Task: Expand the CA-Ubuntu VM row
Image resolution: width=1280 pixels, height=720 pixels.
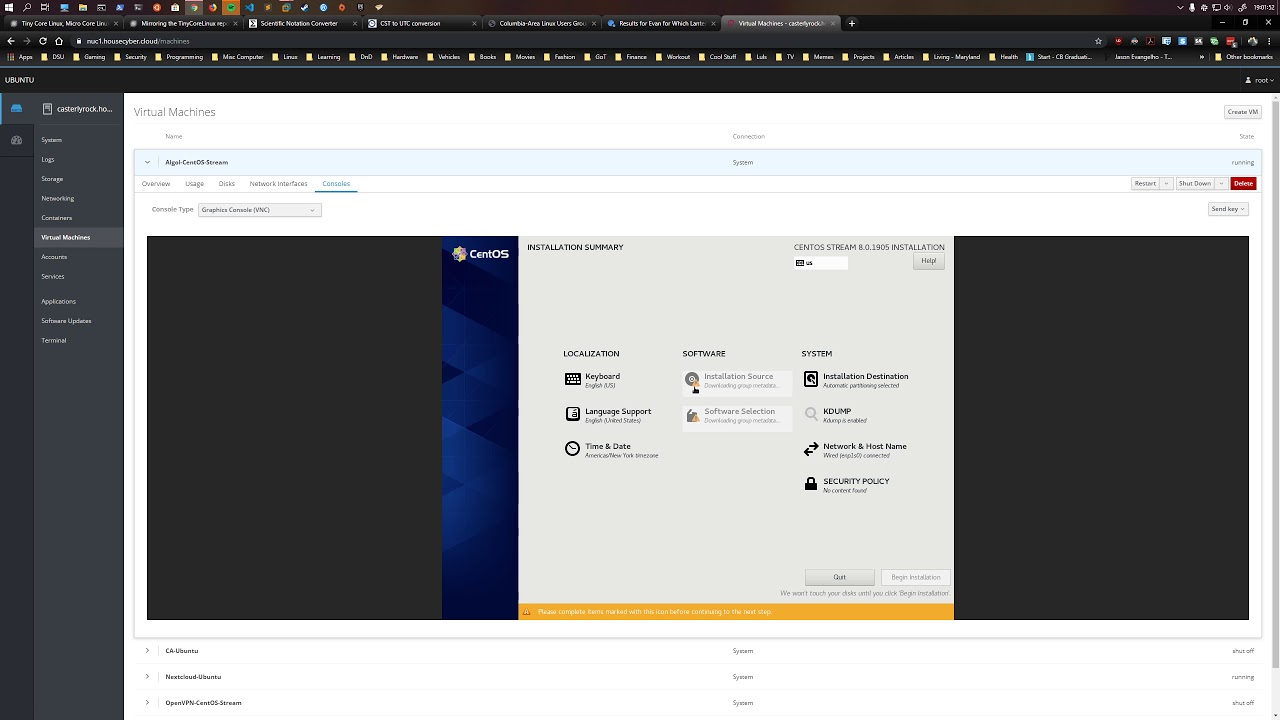Action: tap(147, 651)
